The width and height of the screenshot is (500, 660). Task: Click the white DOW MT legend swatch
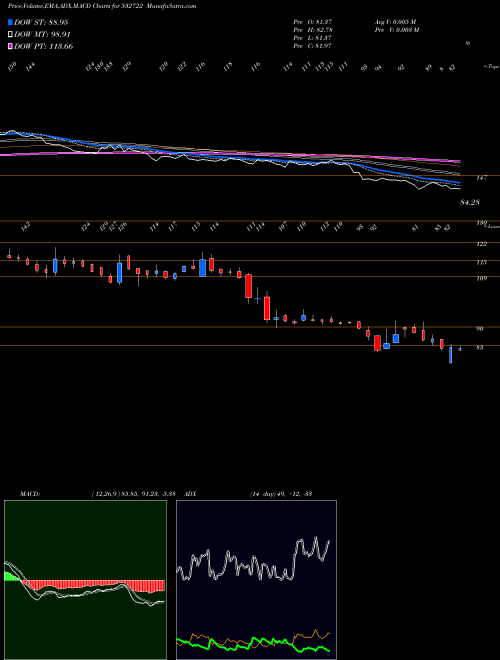(x=10, y=35)
